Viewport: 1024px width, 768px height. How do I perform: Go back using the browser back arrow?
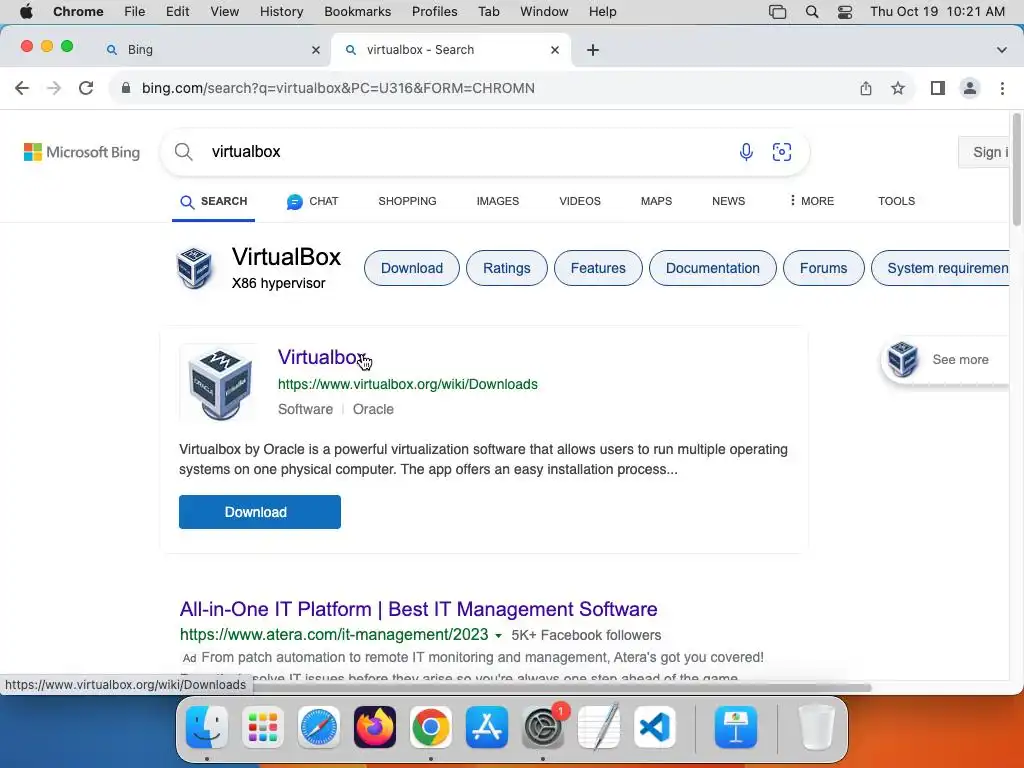[22, 88]
